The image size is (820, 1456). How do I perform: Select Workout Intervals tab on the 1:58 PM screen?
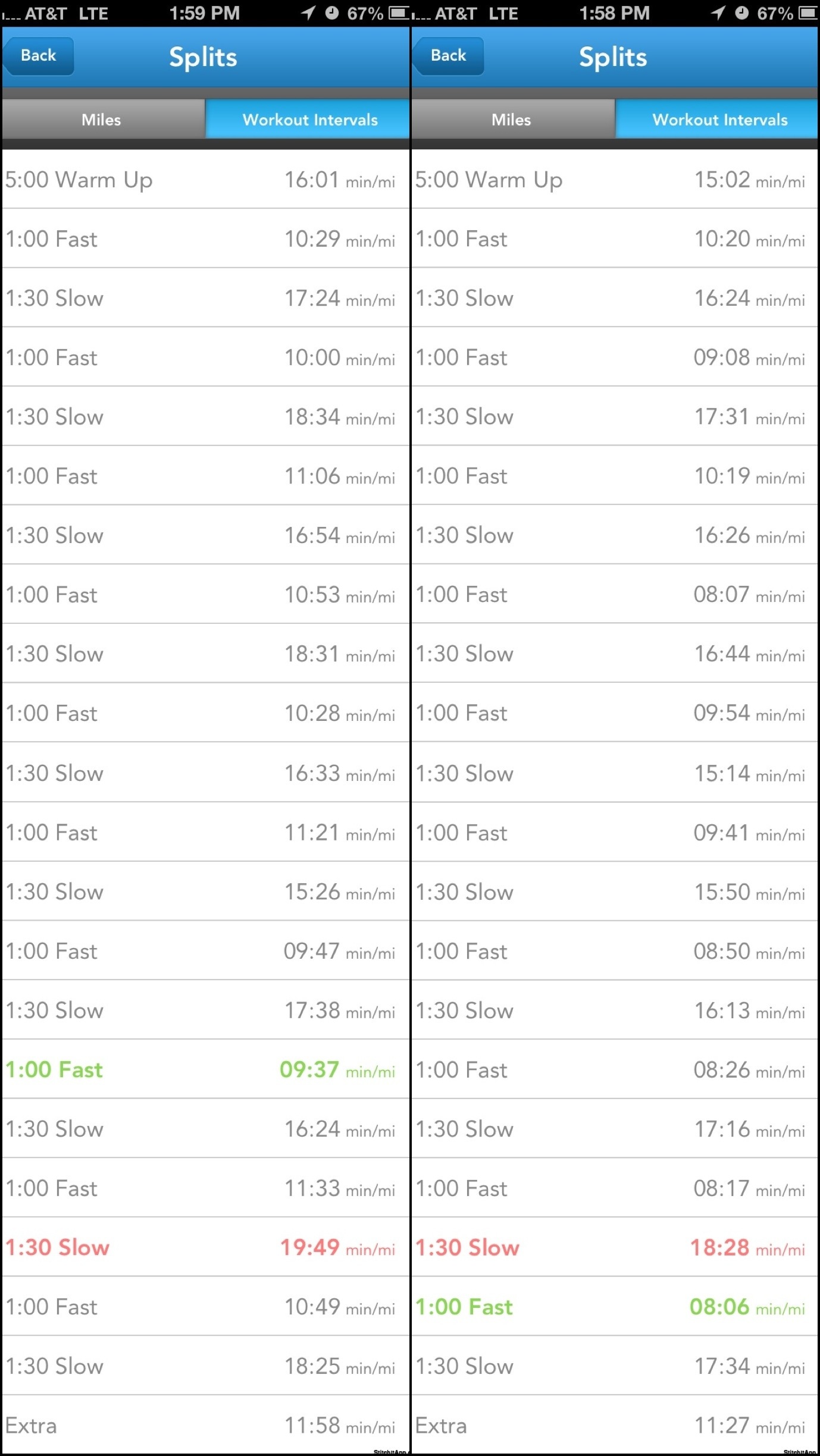click(x=719, y=120)
